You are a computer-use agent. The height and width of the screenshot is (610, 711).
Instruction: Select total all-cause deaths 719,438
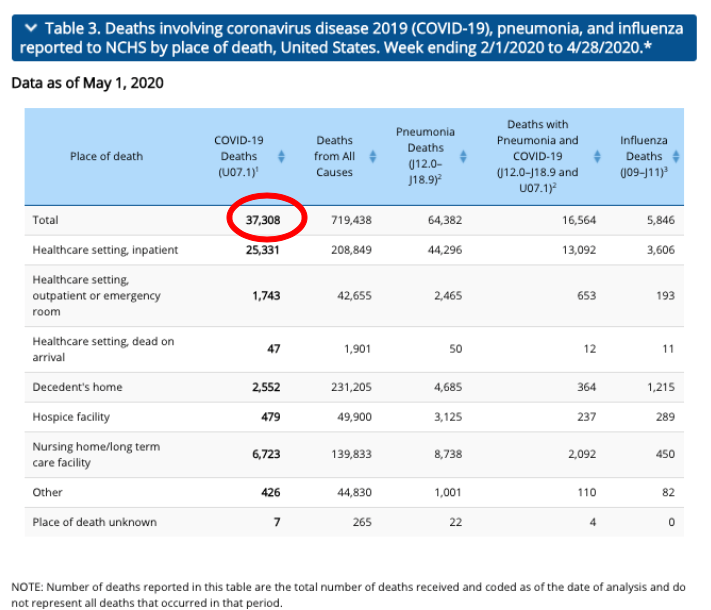point(351,220)
